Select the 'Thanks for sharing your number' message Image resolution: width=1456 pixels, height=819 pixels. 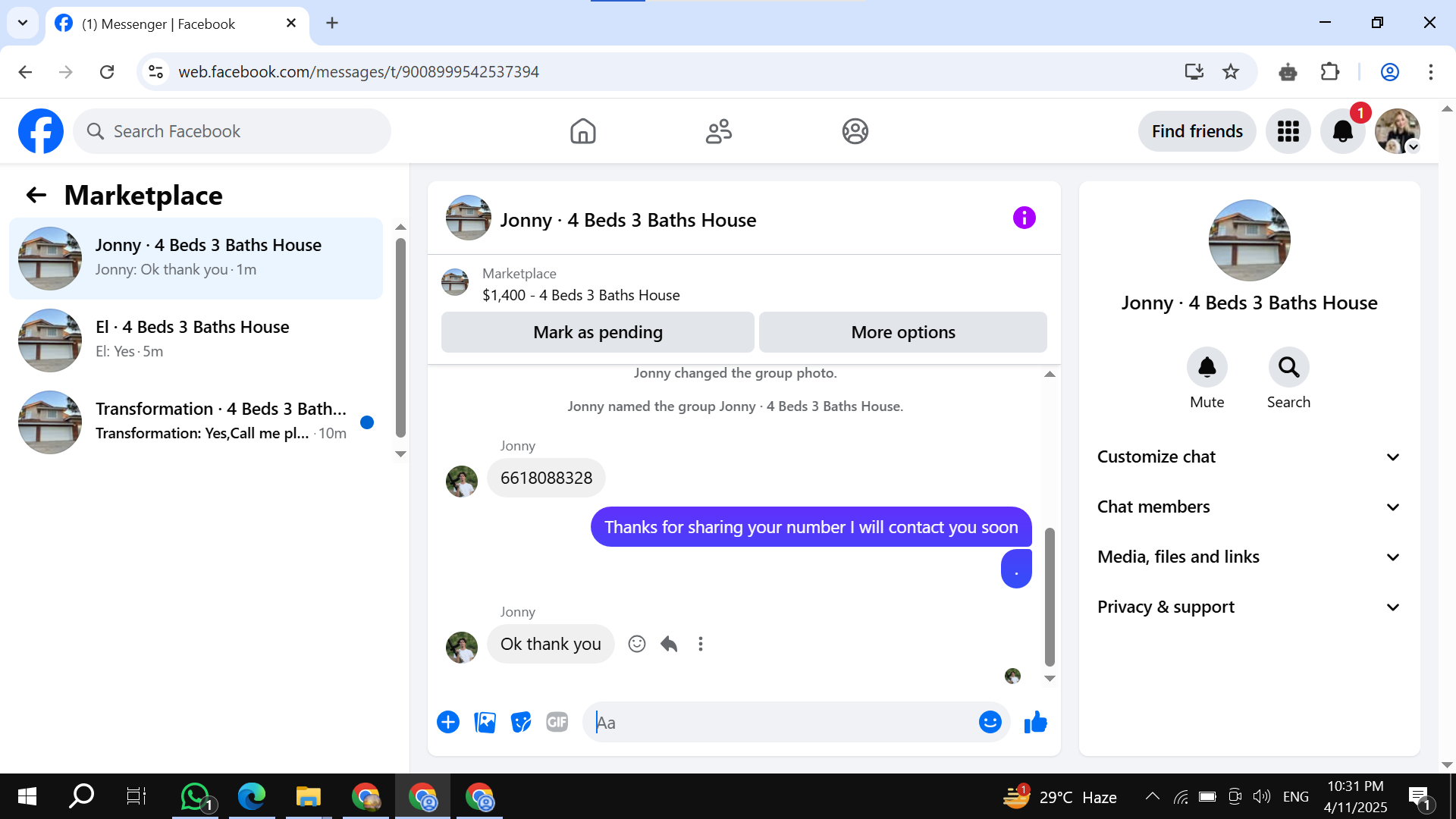[x=811, y=527]
